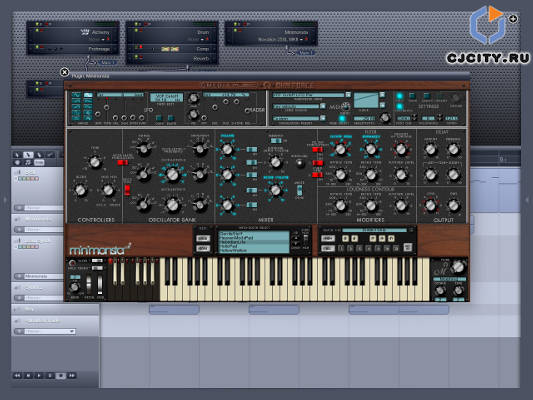Click the first patch in the patch list

pyautogui.click(x=254, y=234)
